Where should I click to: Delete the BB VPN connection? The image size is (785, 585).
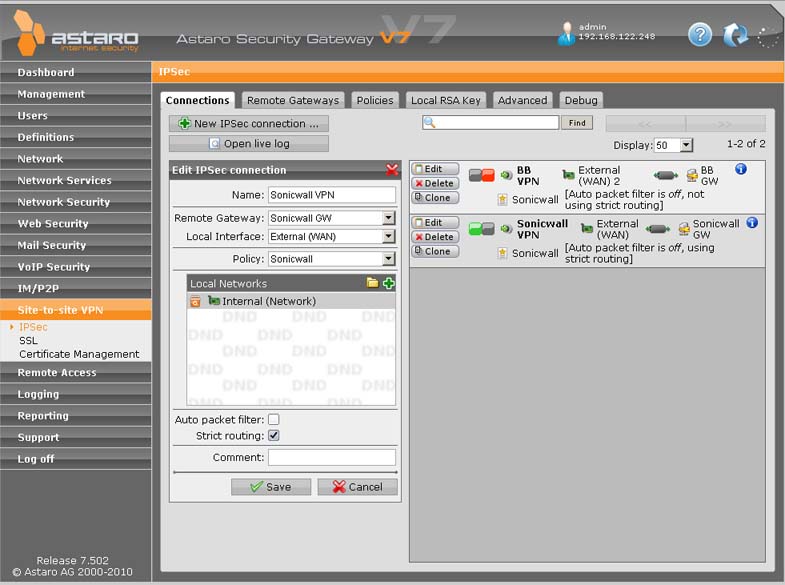tap(435, 183)
